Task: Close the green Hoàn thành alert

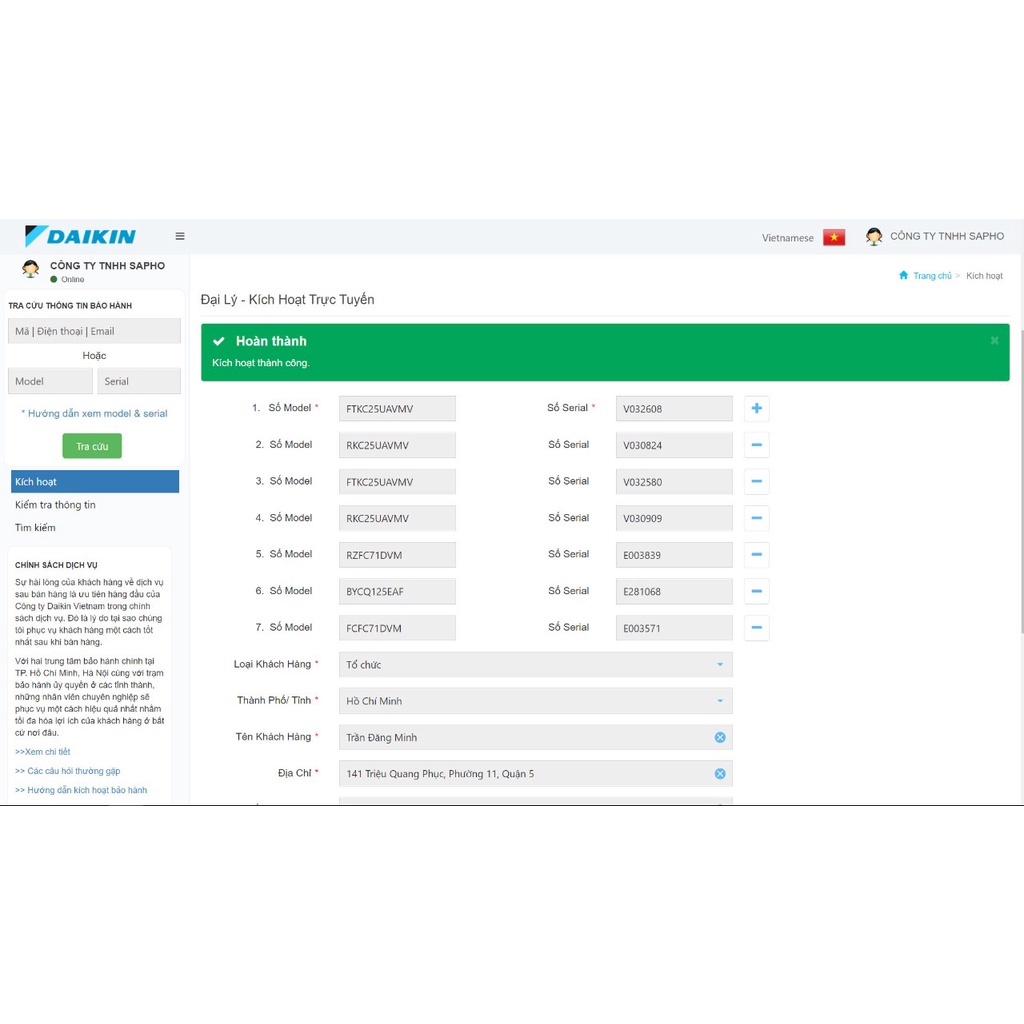Action: [x=995, y=341]
